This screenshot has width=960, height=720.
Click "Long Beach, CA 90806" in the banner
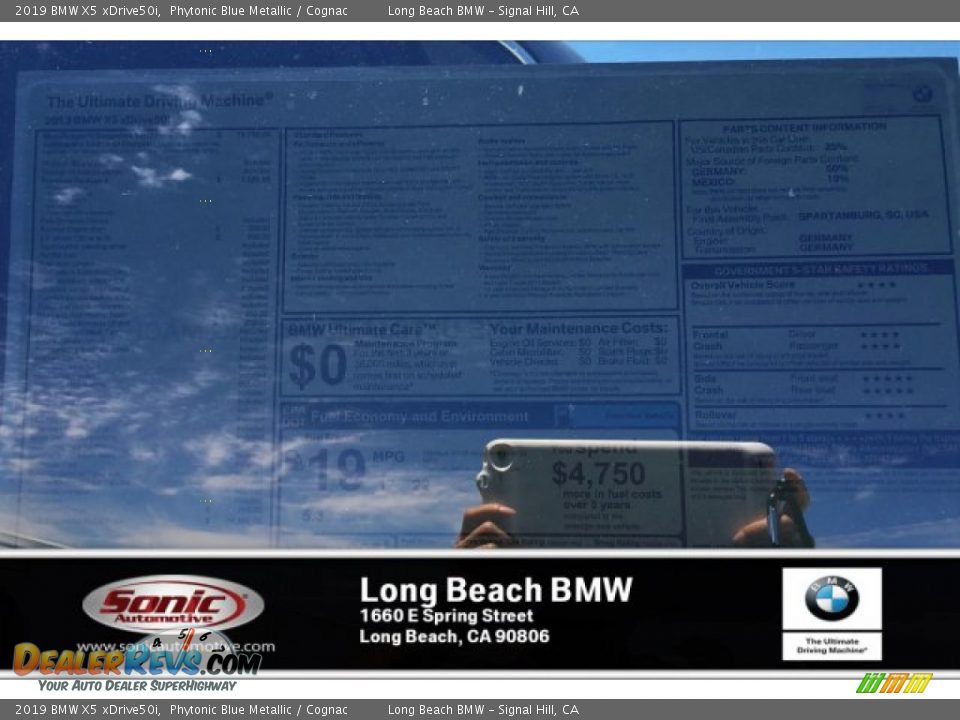[x=454, y=637]
